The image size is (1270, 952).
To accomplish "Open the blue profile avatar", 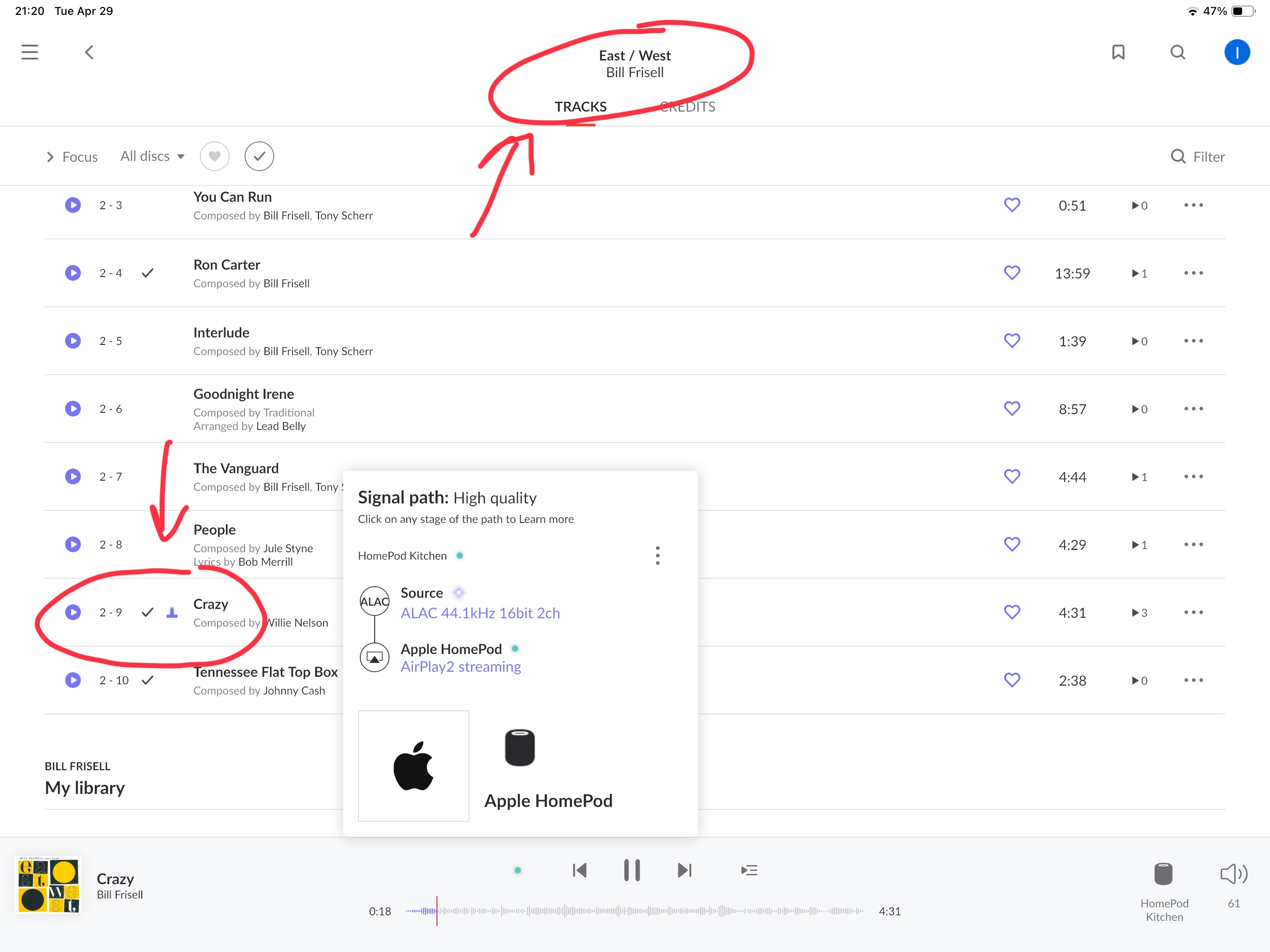I will (1237, 52).
